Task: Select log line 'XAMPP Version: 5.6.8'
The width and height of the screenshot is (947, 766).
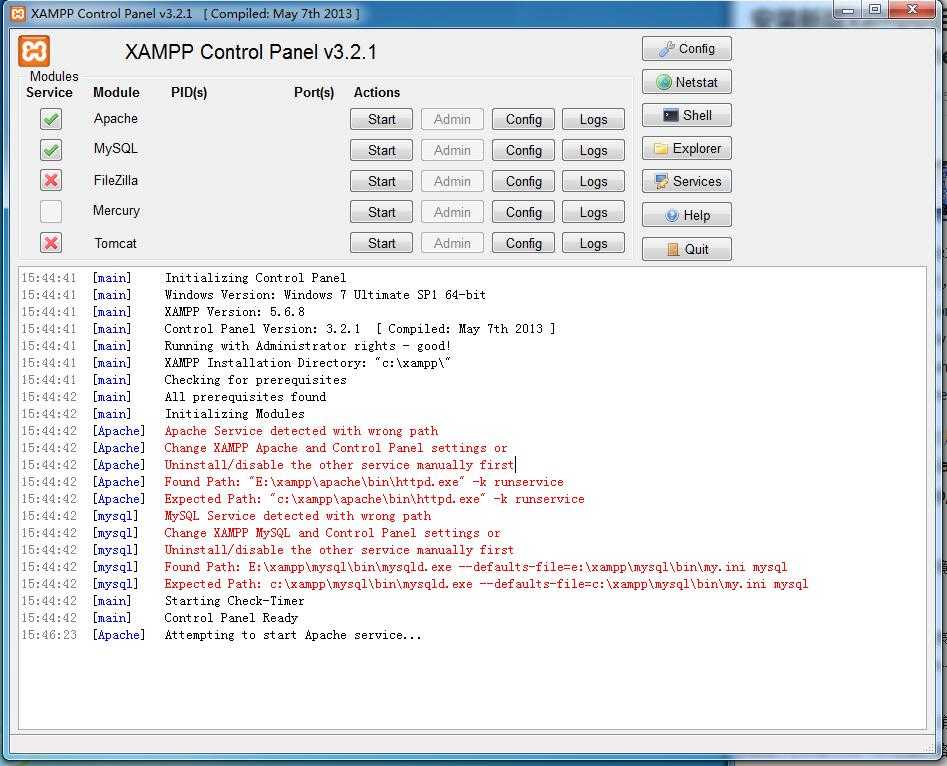Action: tap(234, 312)
